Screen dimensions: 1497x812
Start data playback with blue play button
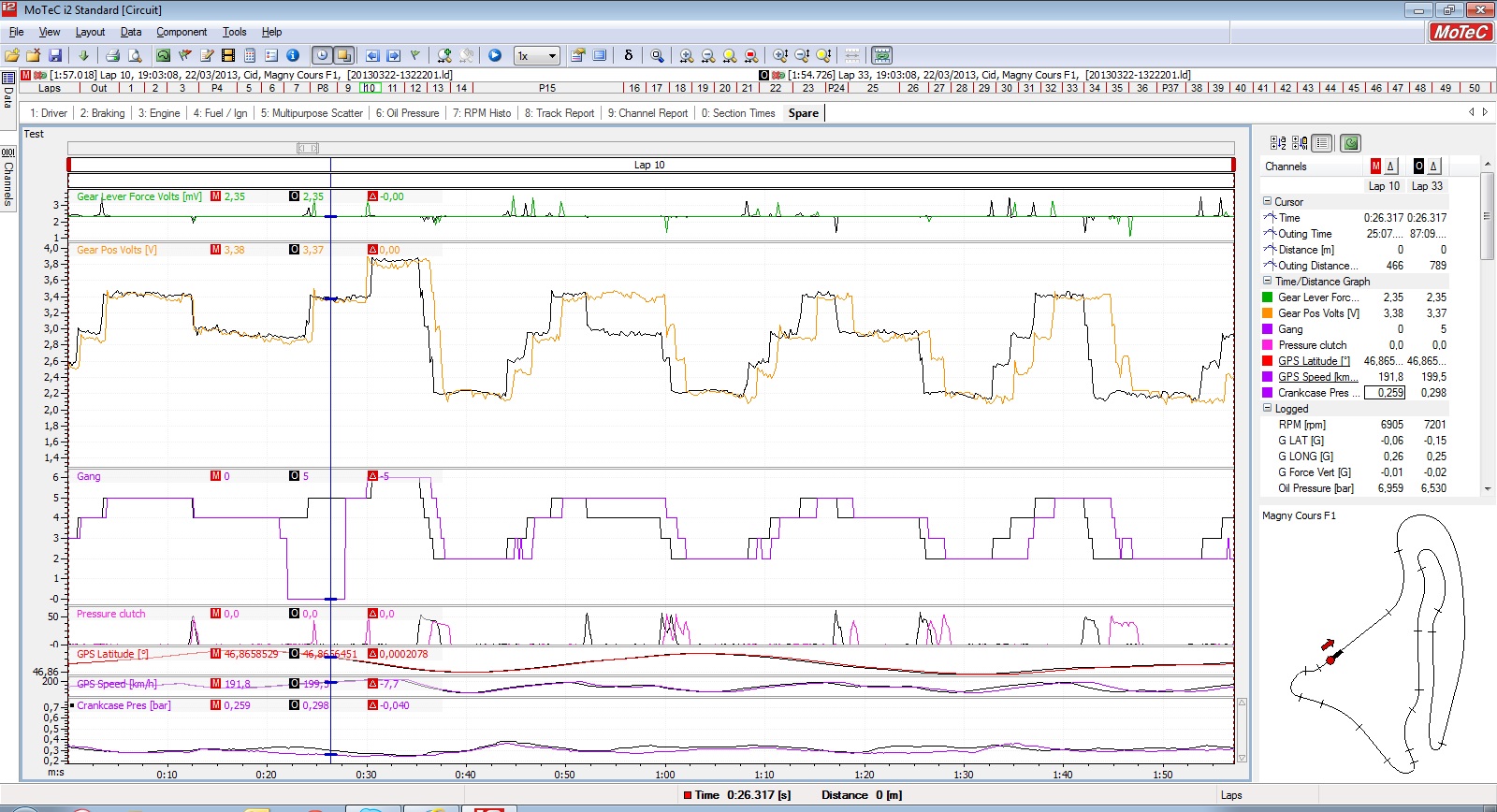coord(495,55)
